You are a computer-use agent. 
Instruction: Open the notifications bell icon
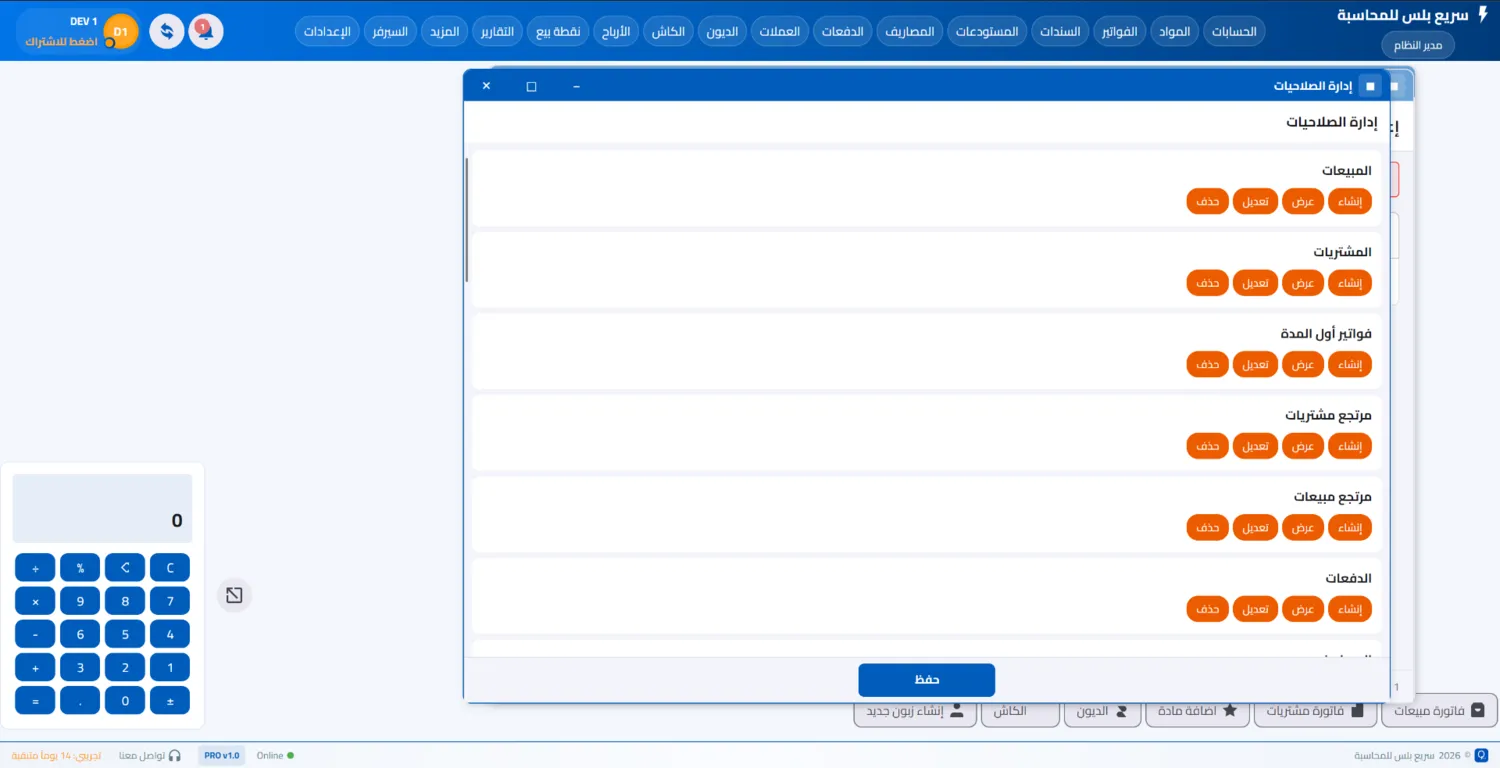206,31
